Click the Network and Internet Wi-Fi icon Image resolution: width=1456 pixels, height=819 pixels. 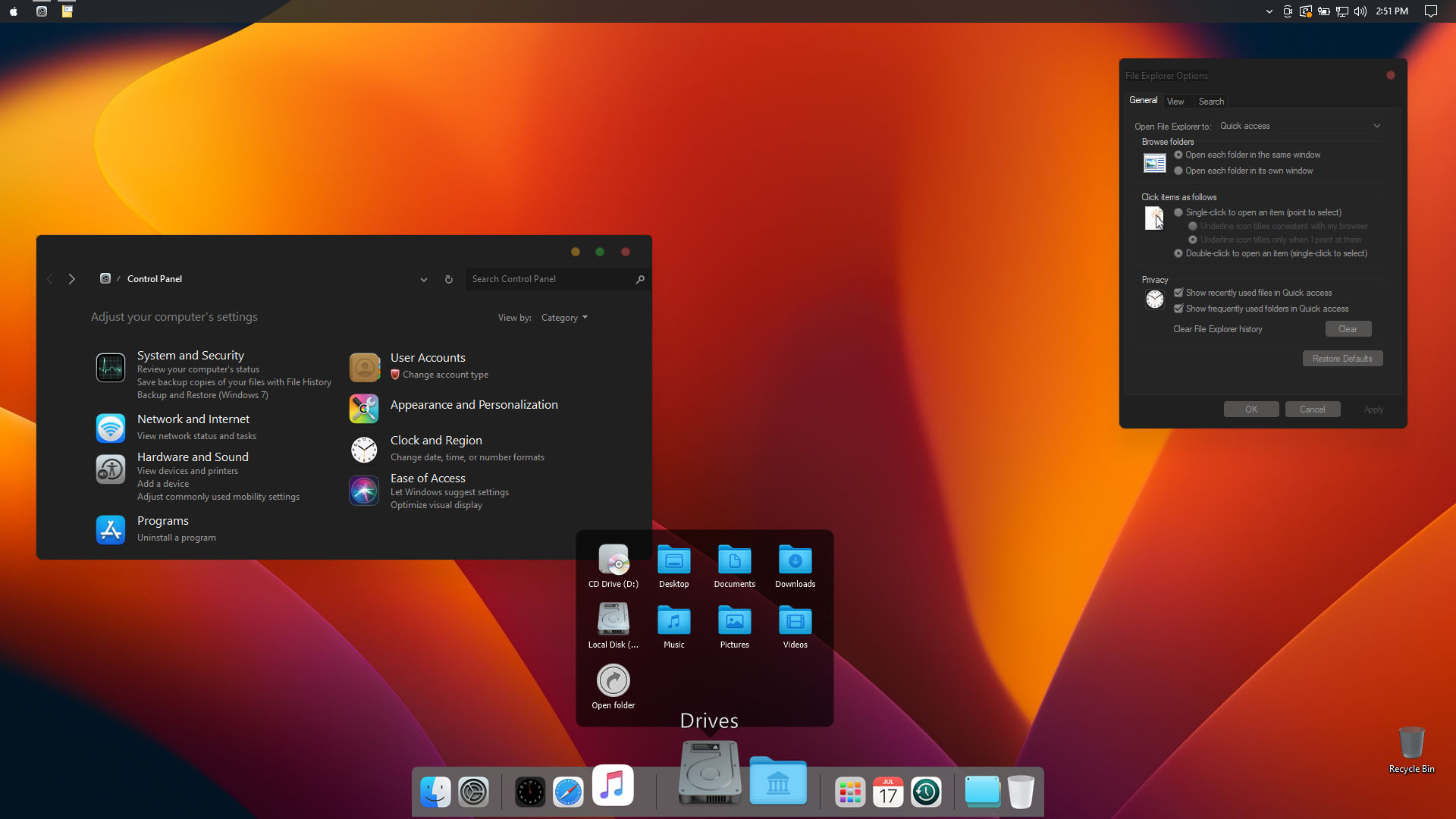[111, 428]
